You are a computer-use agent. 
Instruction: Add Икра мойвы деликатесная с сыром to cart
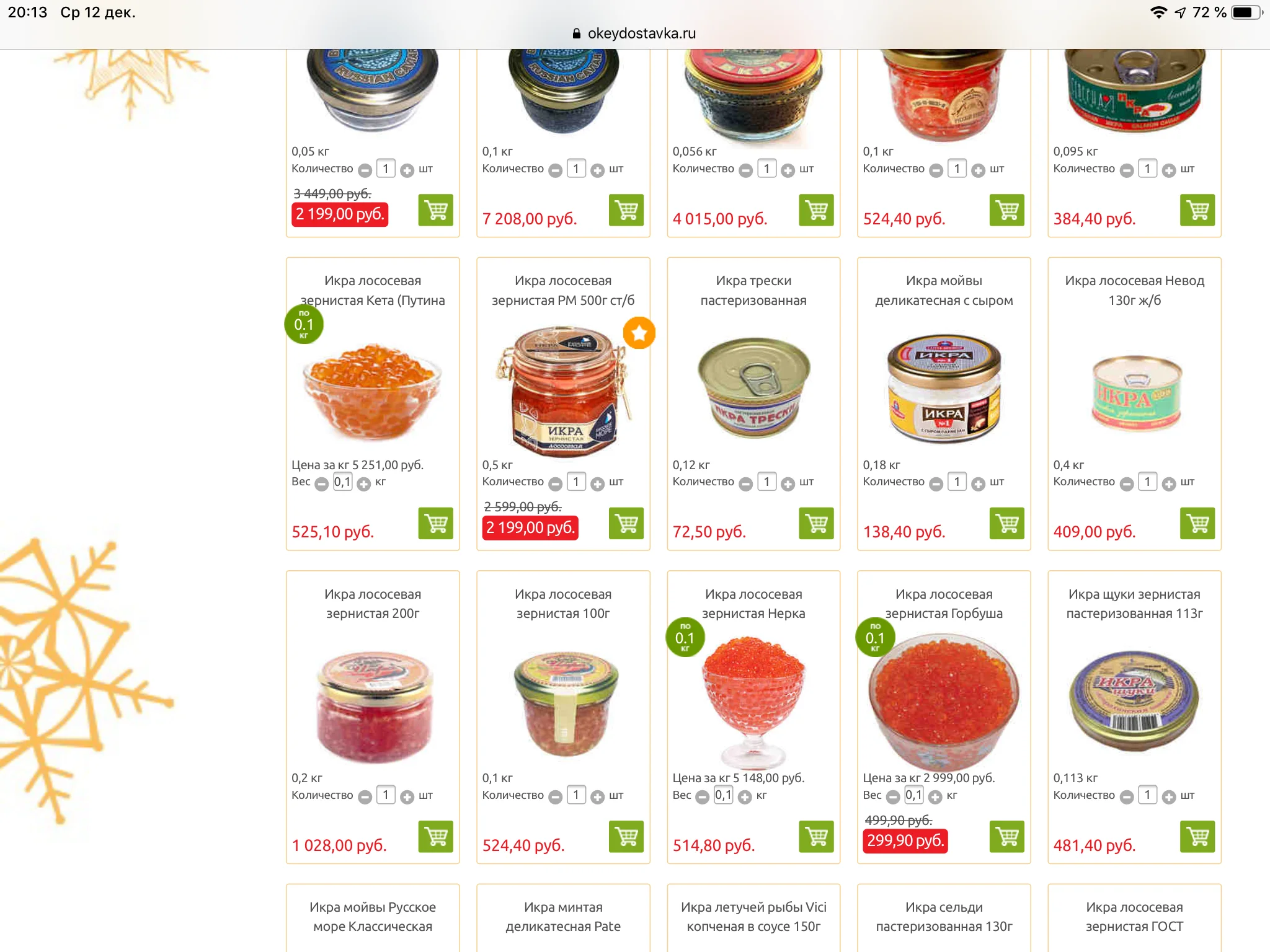coord(1006,523)
